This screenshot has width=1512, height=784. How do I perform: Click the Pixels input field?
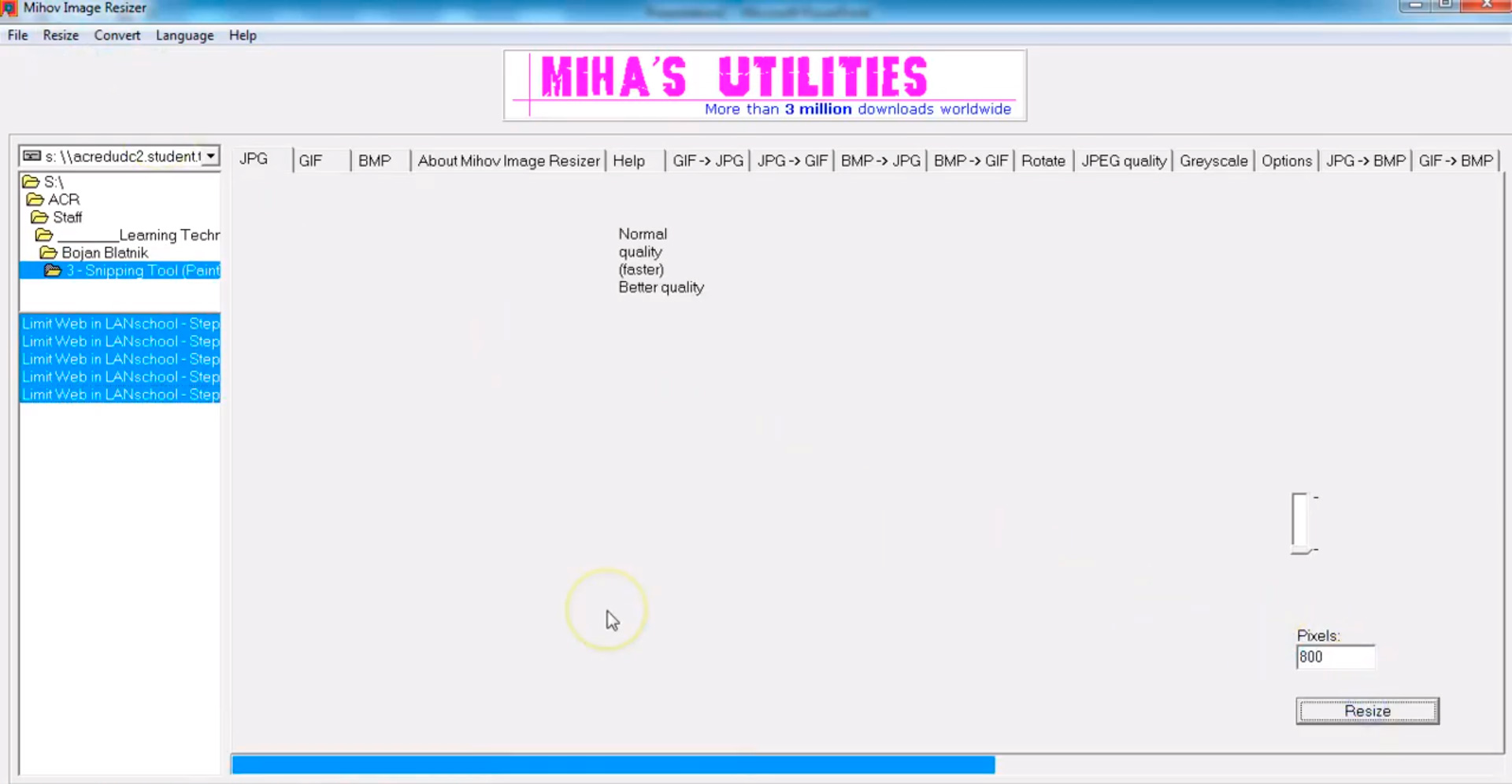tap(1335, 657)
